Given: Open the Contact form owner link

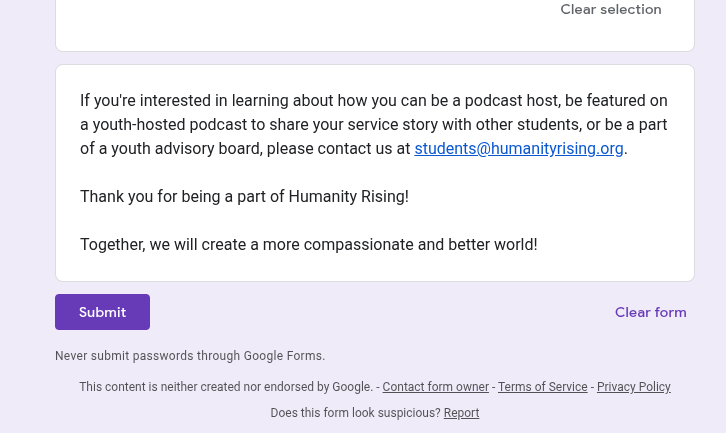Looking at the screenshot, I should [x=435, y=387].
